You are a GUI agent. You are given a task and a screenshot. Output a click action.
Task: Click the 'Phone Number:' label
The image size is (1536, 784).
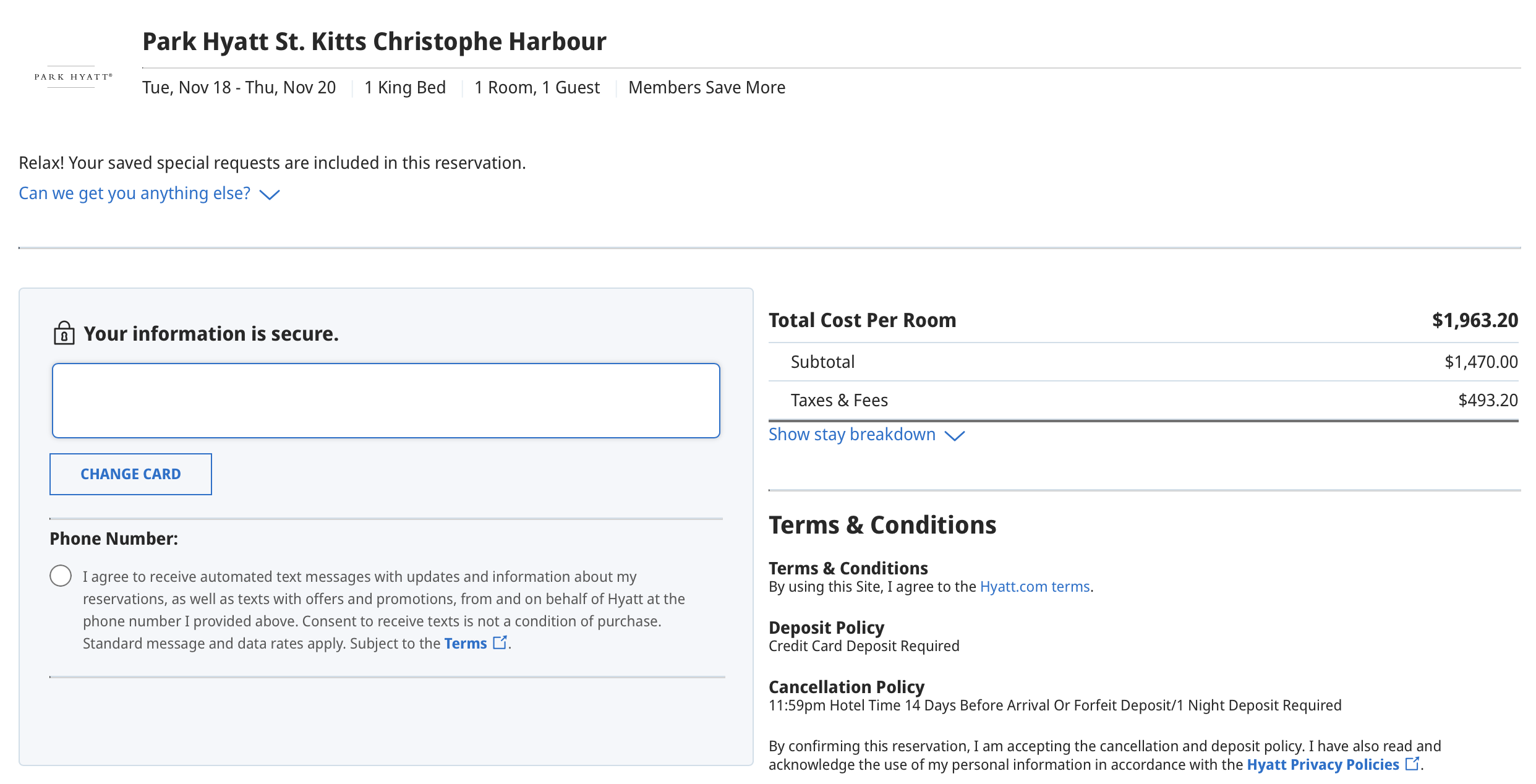[x=114, y=539]
